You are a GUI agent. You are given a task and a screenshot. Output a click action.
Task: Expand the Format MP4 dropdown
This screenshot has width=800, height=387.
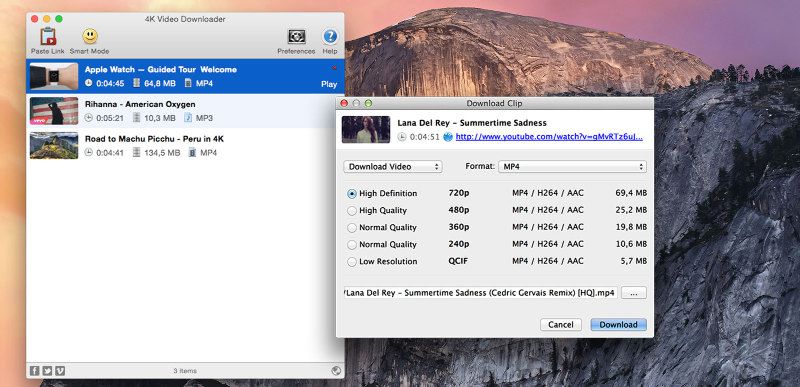click(572, 167)
